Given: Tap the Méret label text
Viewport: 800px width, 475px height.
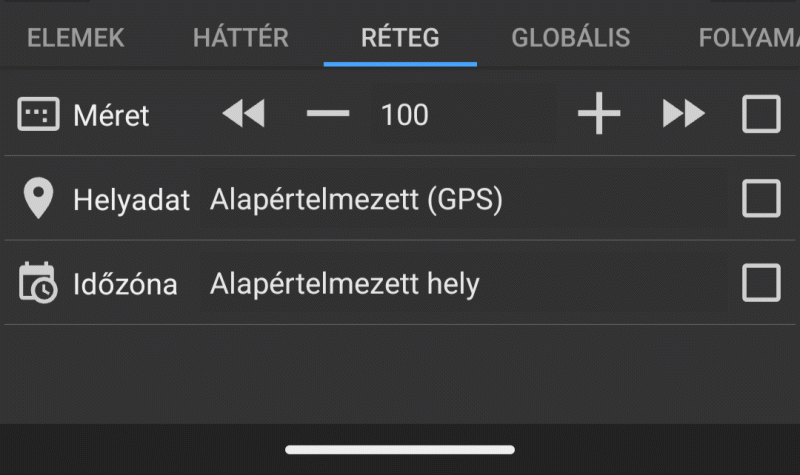Looking at the screenshot, I should [111, 115].
